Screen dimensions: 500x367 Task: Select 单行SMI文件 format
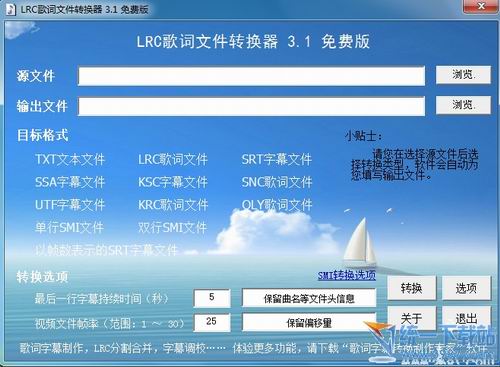(x=69, y=228)
